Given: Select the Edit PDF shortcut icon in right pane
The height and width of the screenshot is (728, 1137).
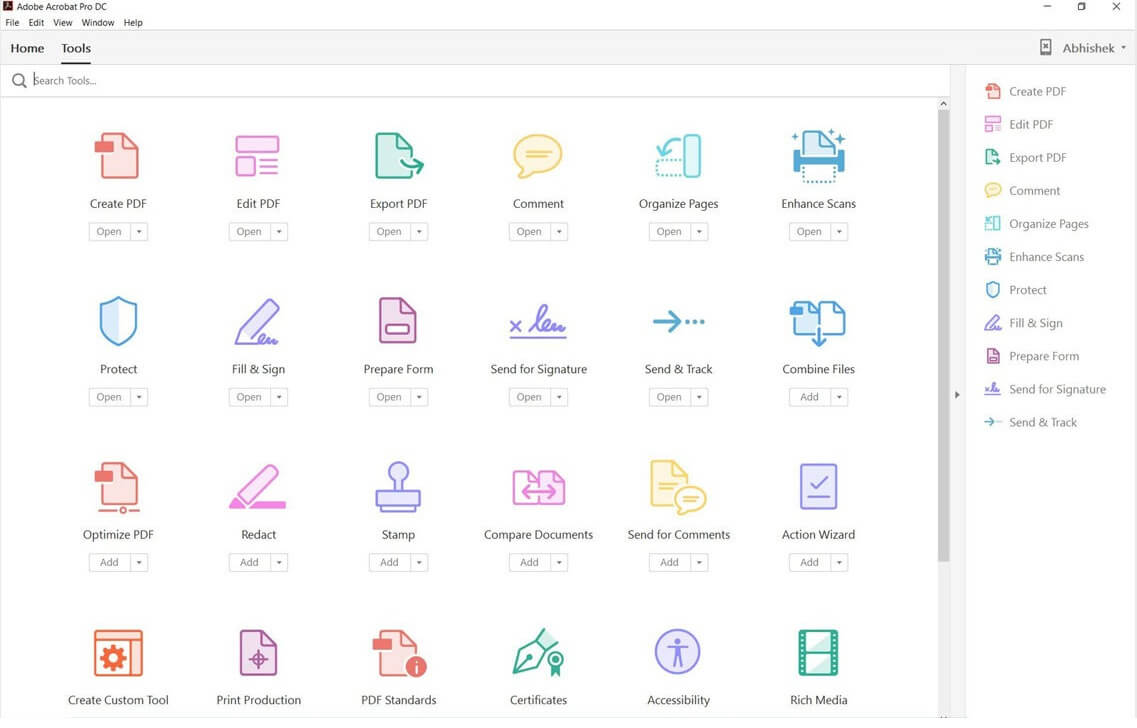Looking at the screenshot, I should [993, 125].
